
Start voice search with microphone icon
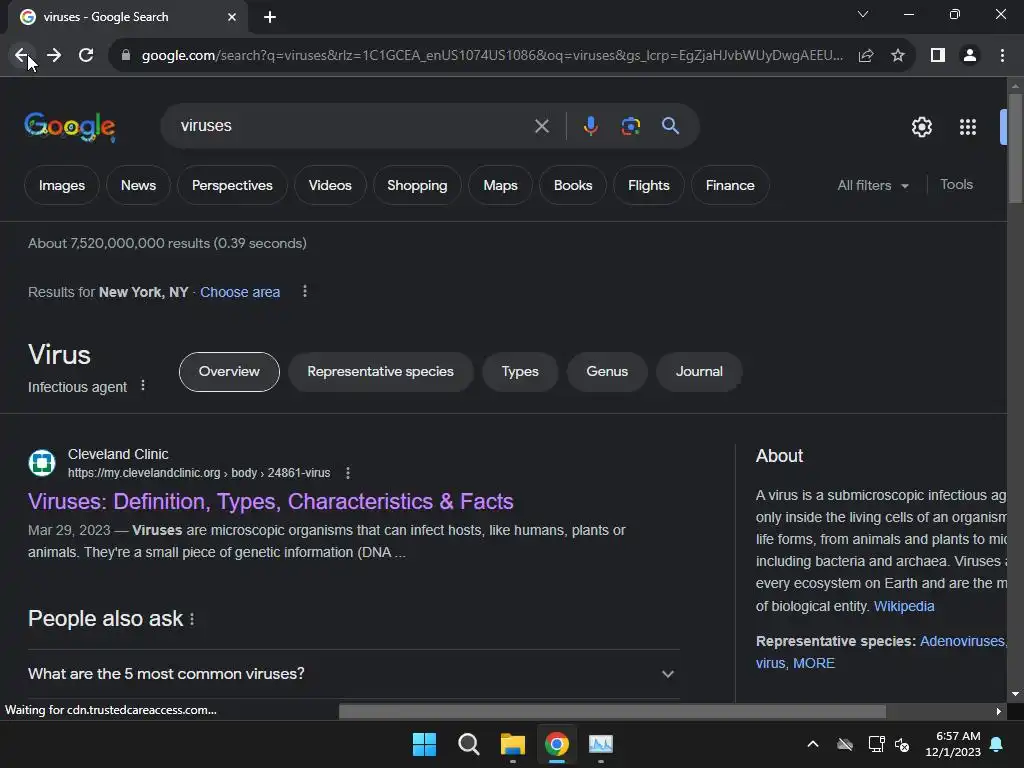click(590, 126)
